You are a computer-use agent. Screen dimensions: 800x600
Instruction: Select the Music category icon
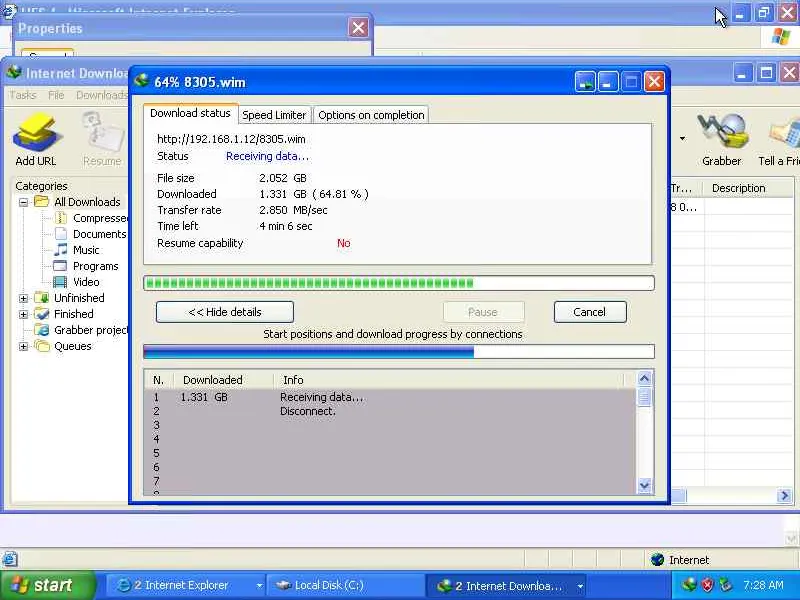click(x=60, y=249)
